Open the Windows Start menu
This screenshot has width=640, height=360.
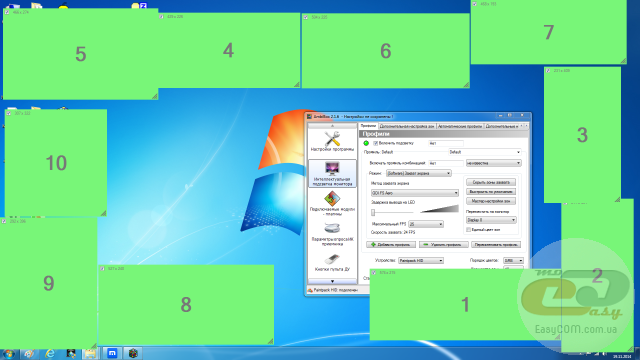pyautogui.click(x=9, y=353)
